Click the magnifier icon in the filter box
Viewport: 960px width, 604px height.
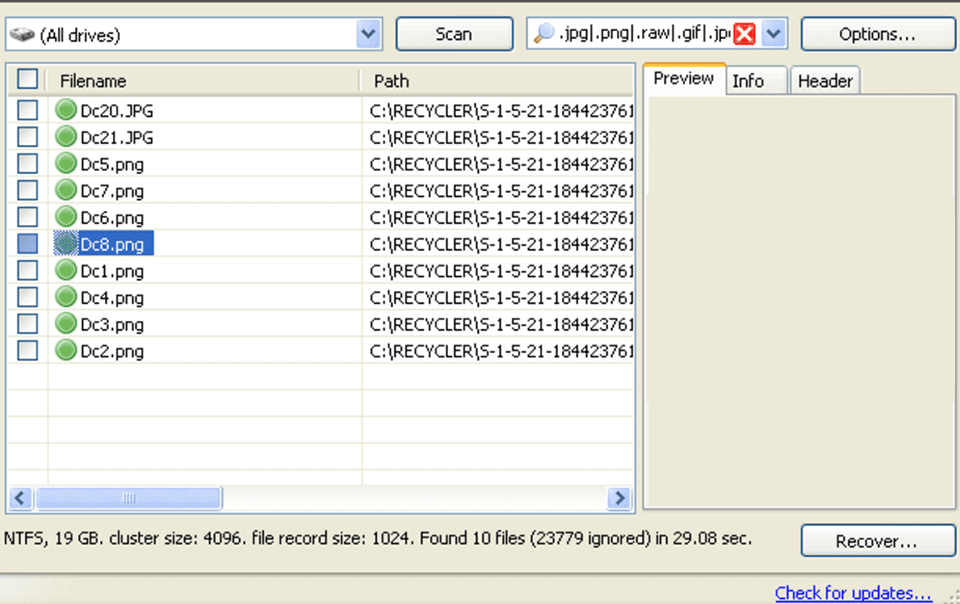(x=541, y=33)
